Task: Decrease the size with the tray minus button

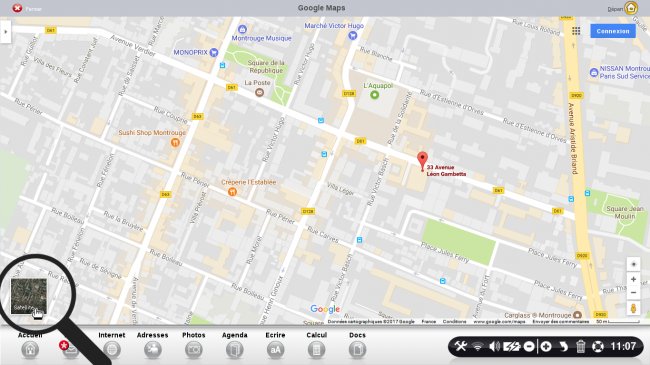Action: point(529,346)
